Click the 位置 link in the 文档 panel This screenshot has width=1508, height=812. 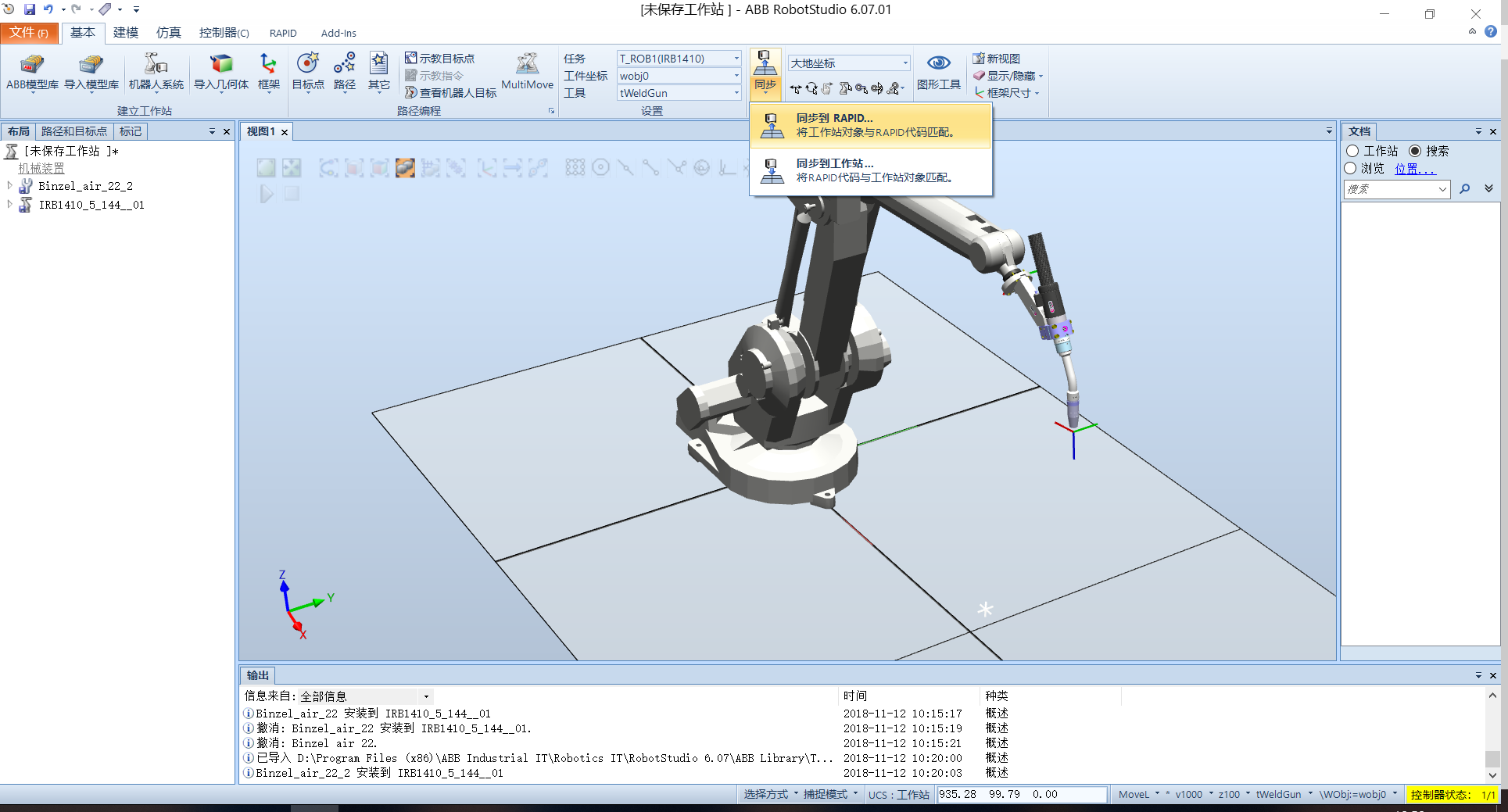(1413, 168)
